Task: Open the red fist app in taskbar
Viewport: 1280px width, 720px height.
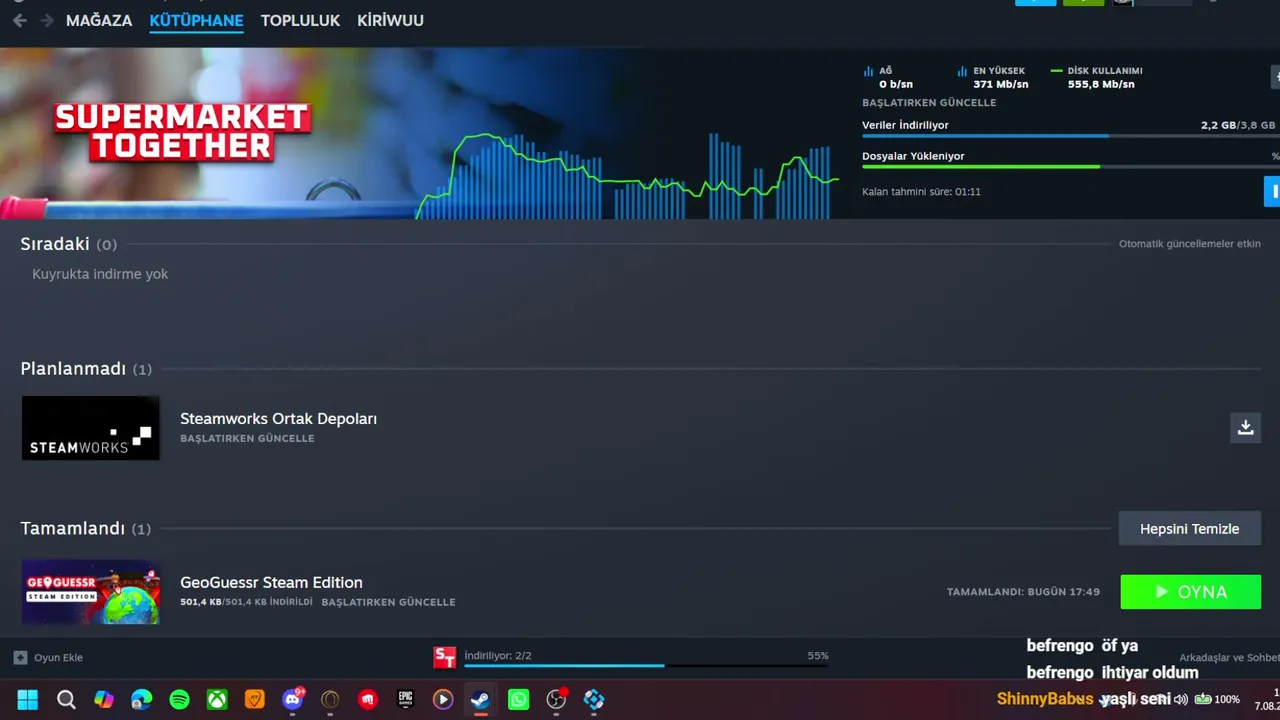Action: point(368,700)
